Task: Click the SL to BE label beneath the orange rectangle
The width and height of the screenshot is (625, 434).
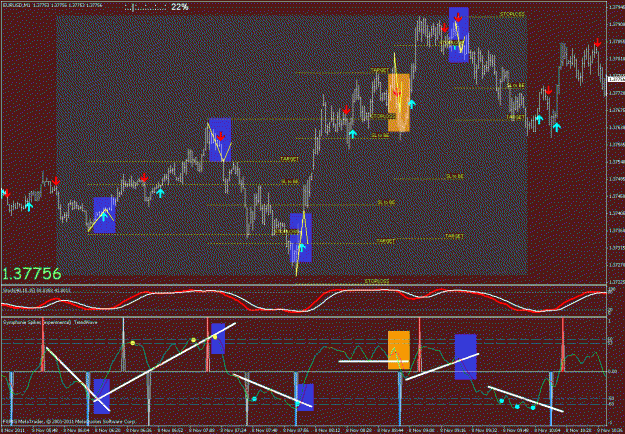Action: [380, 136]
